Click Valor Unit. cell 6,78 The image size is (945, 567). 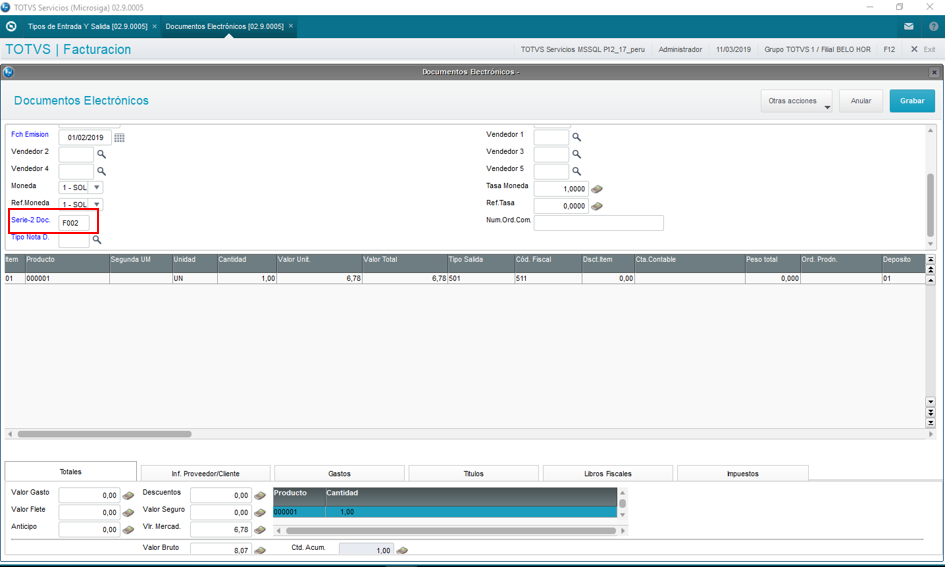click(319, 278)
